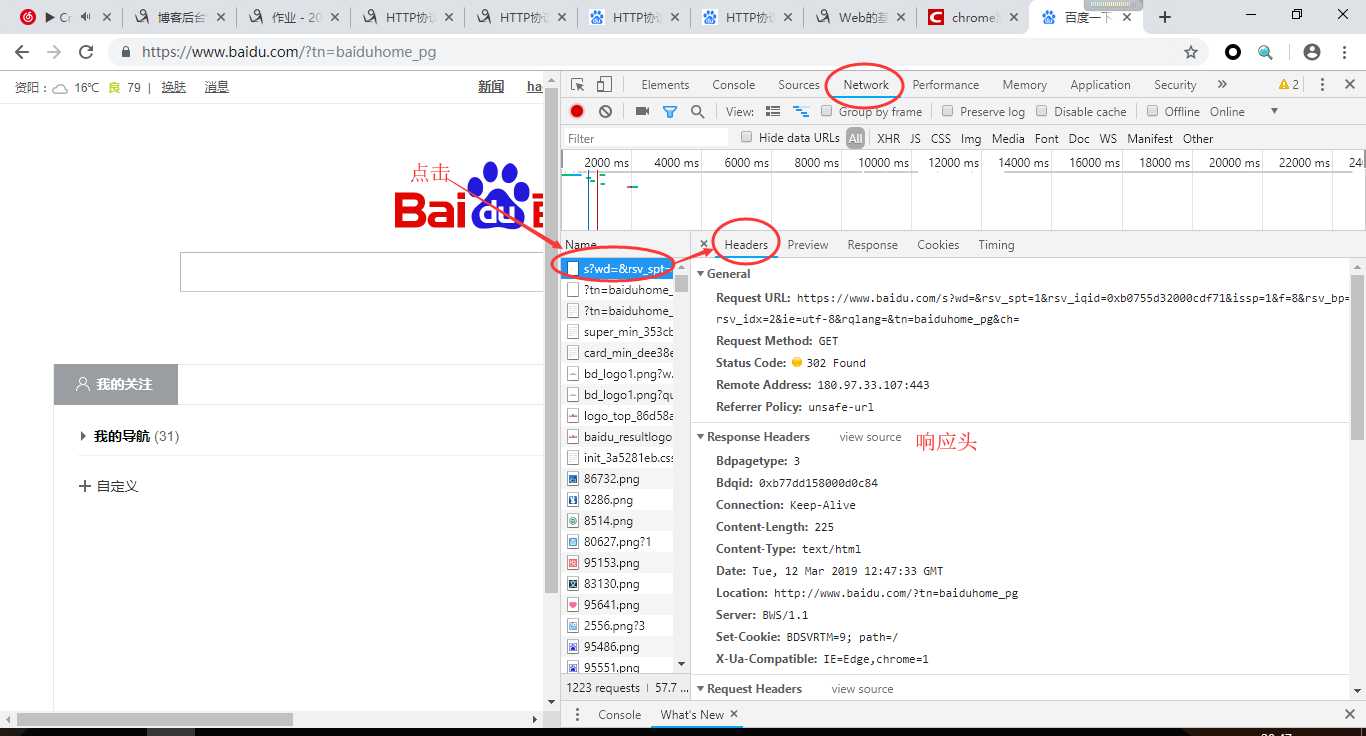The image size is (1366, 736).
Task: Collapse the Request Headers section
Action: pos(701,689)
